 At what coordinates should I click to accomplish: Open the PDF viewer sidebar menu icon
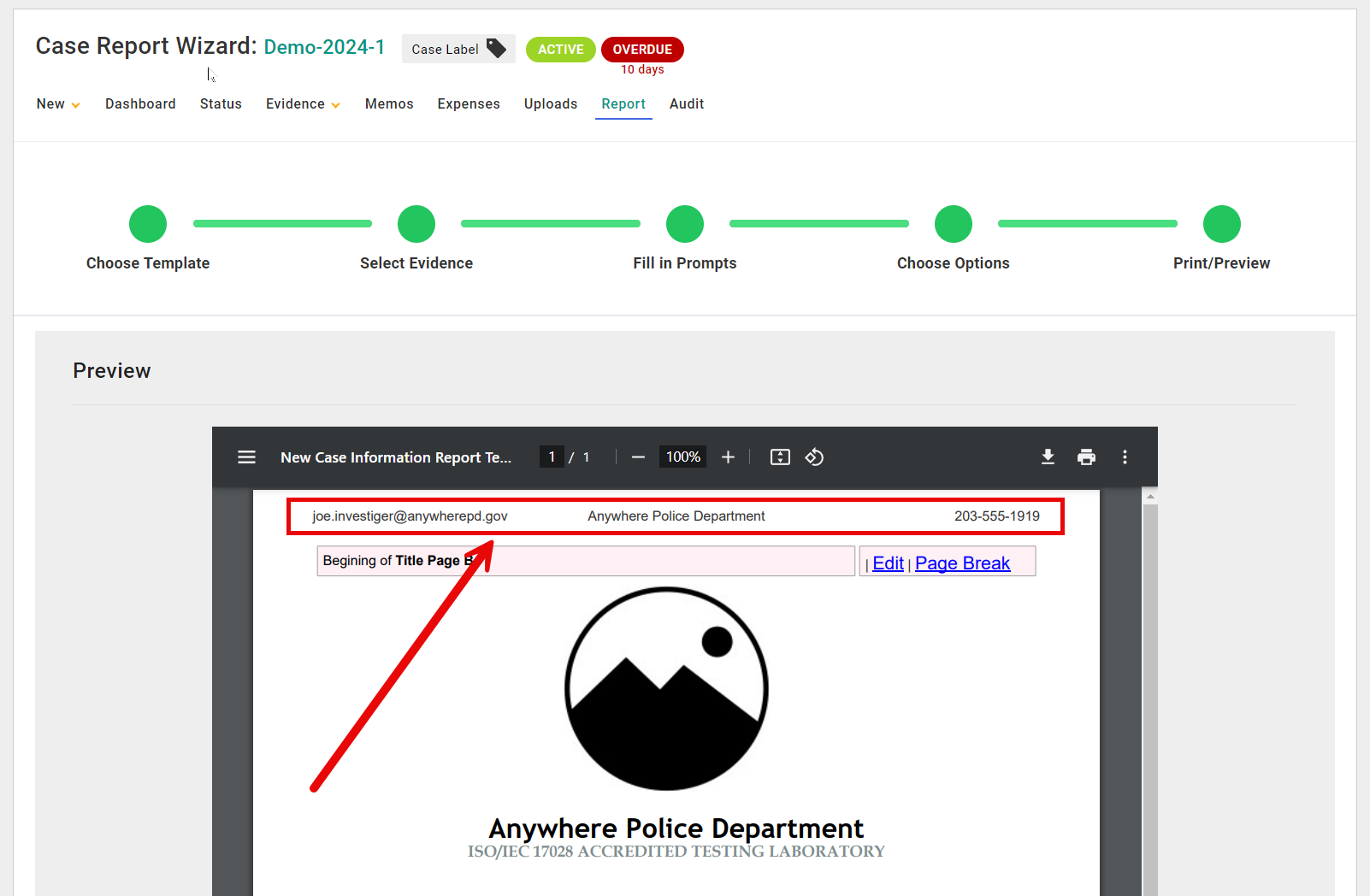click(x=246, y=457)
